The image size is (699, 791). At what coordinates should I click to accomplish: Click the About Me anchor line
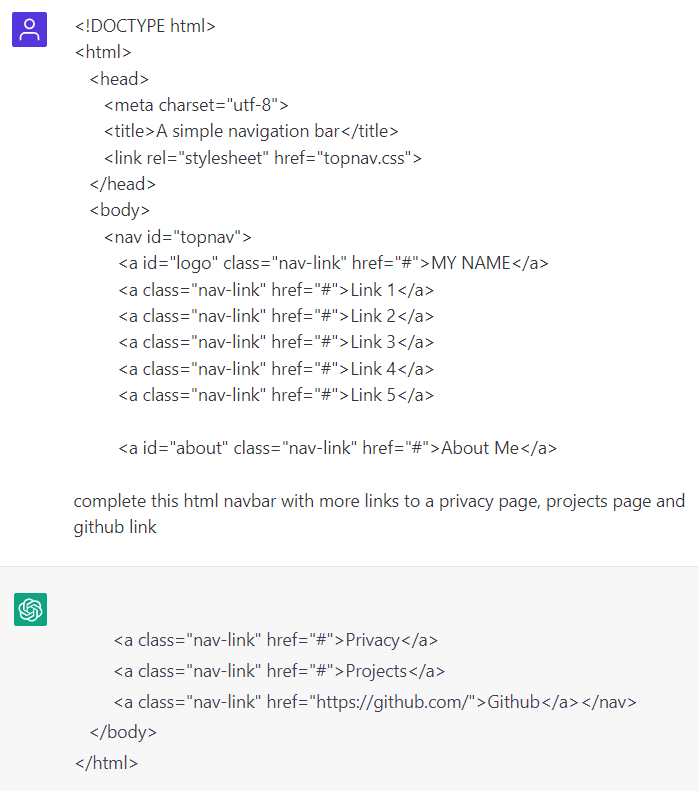pos(338,448)
